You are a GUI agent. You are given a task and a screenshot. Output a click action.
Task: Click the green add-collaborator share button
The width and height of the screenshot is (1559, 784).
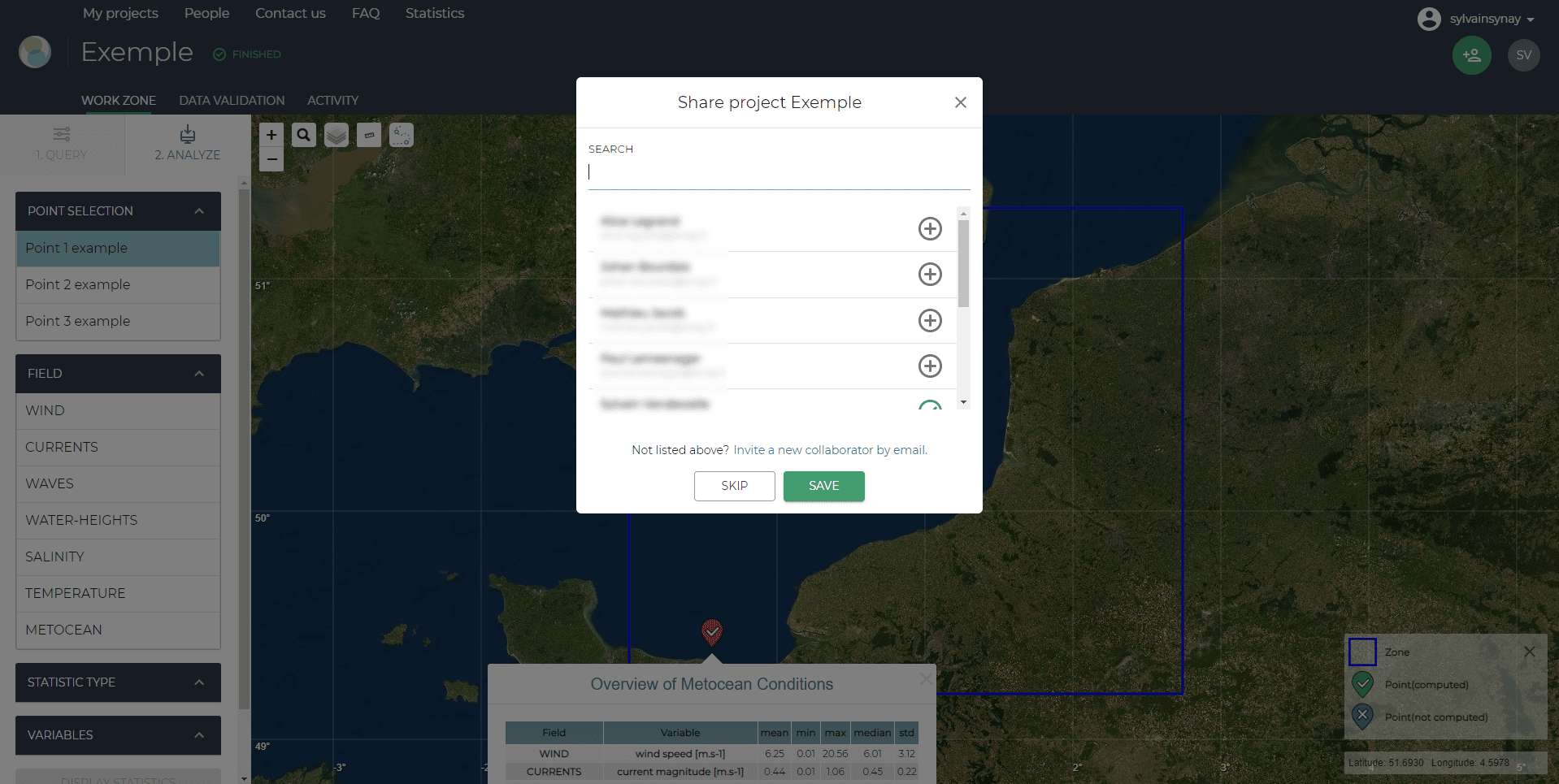tap(1472, 55)
